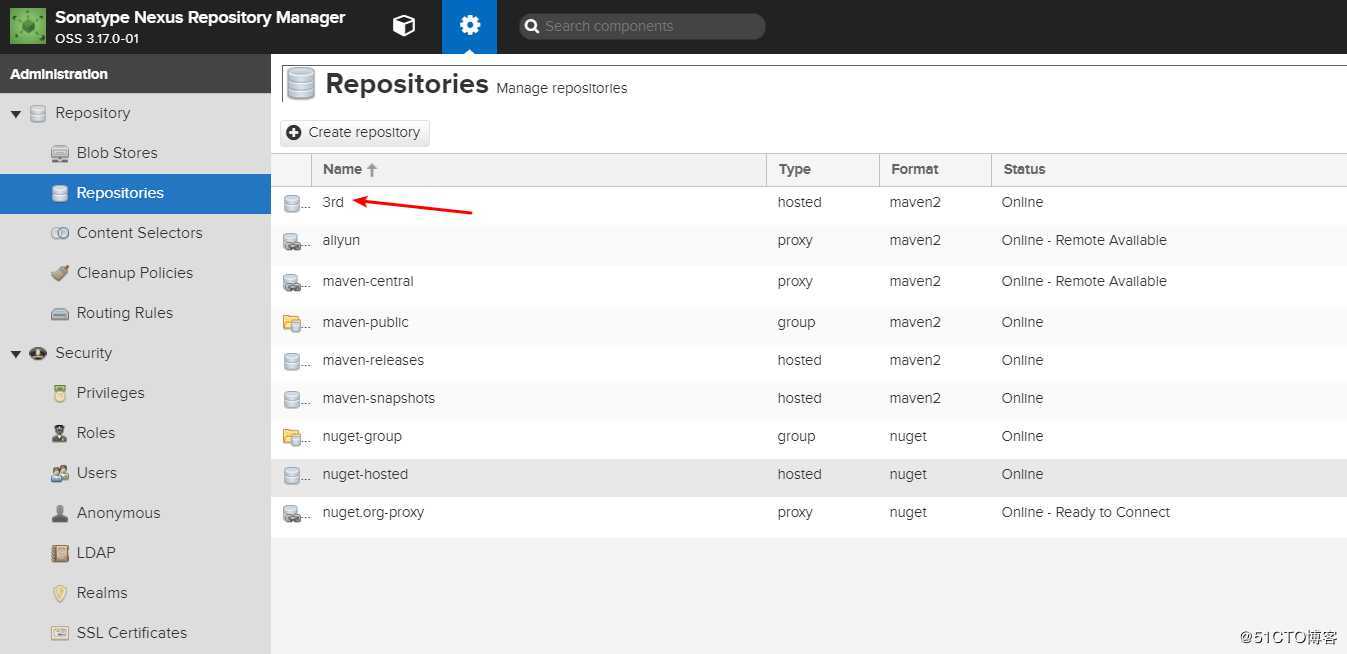1347x654 pixels.
Task: Click Create repository button
Action: 354,133
